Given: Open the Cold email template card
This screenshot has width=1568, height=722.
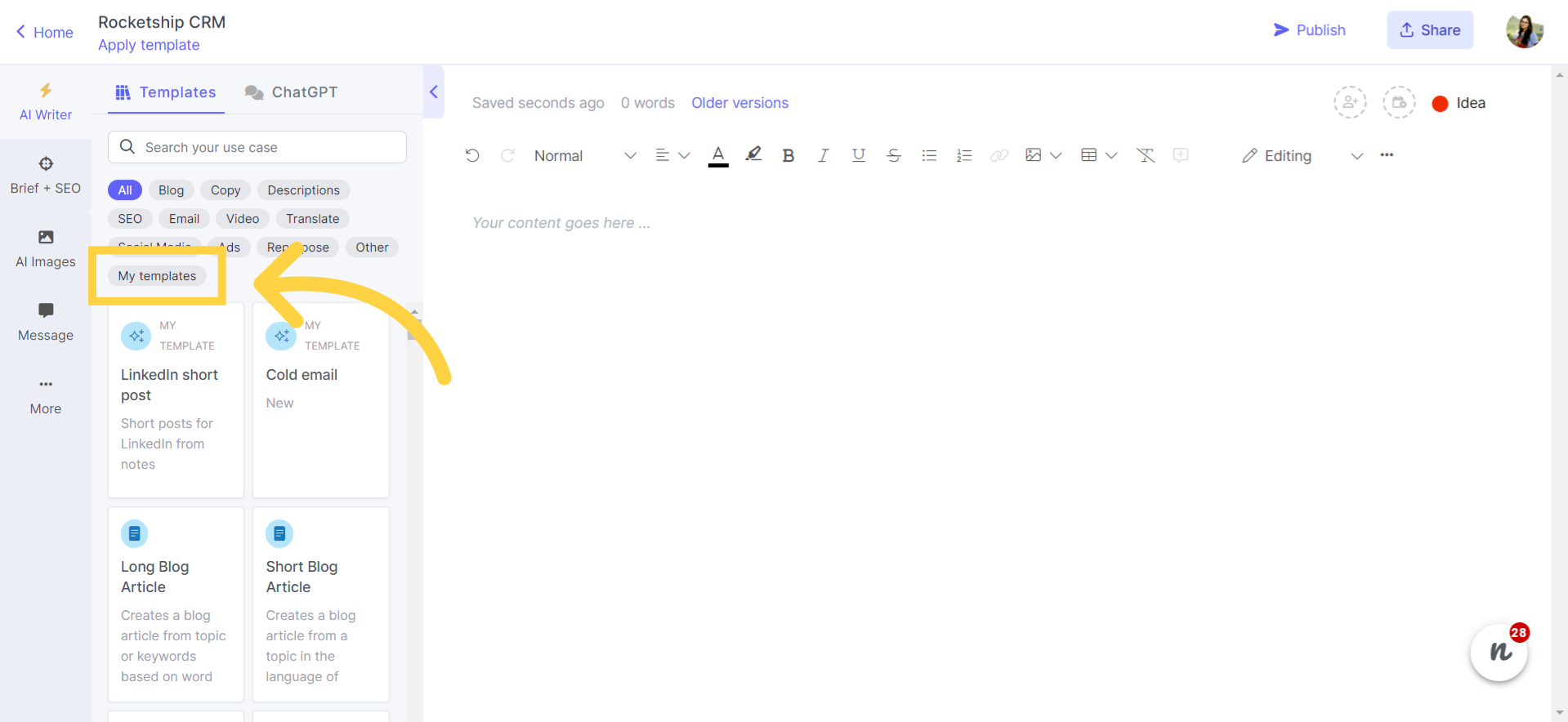Looking at the screenshot, I should 321,400.
